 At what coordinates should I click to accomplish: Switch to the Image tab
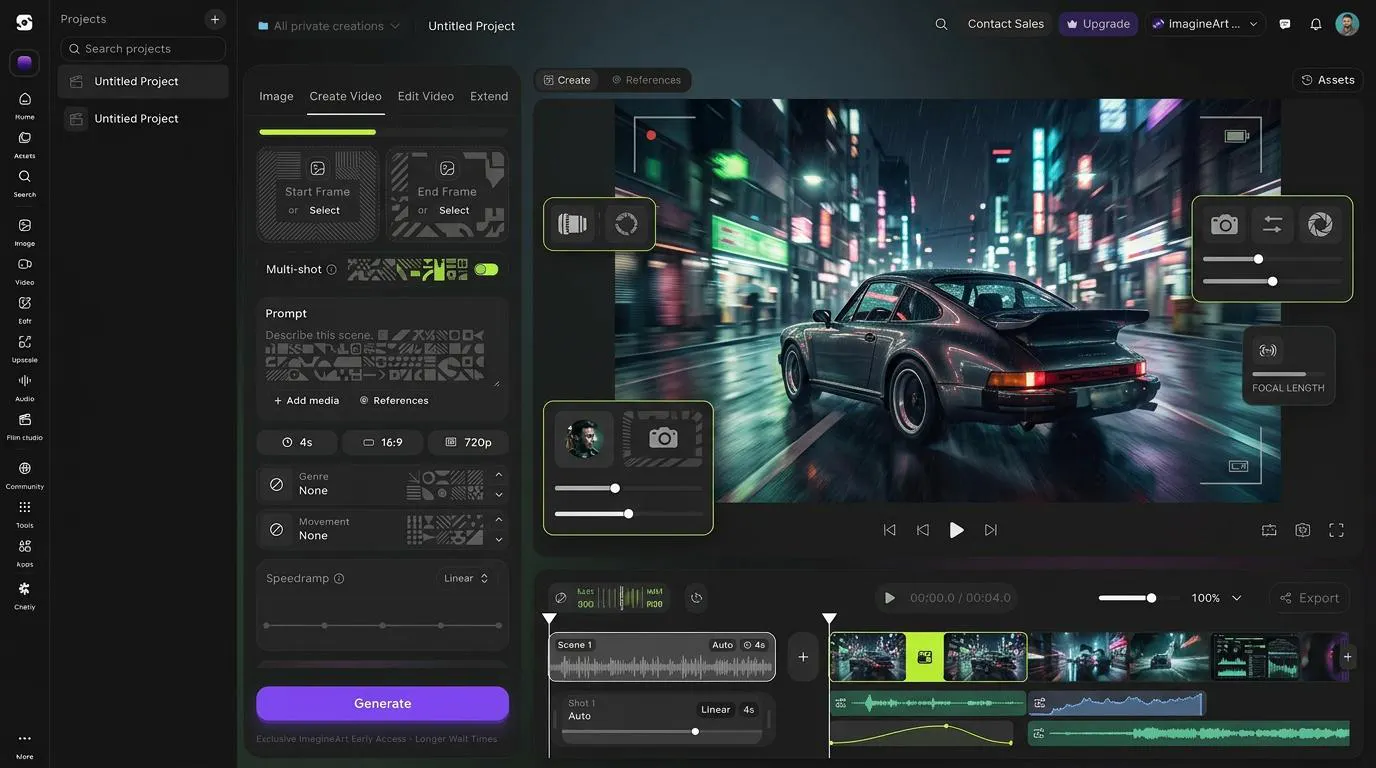point(276,96)
